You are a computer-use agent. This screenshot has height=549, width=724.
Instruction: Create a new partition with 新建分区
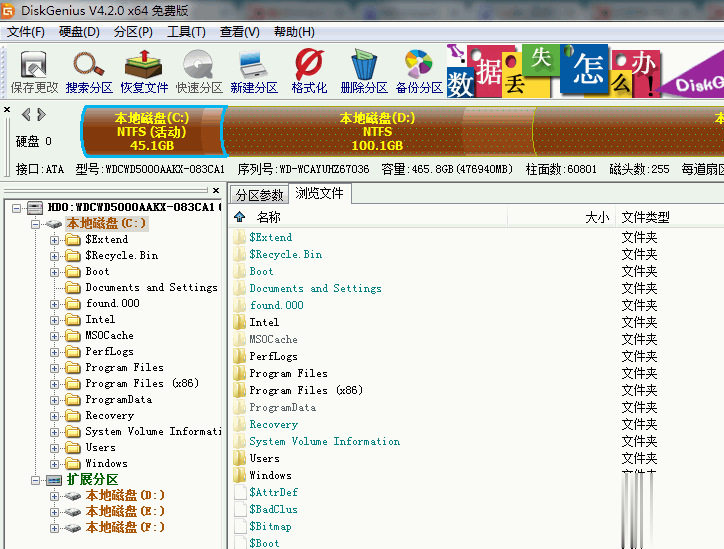[x=254, y=72]
